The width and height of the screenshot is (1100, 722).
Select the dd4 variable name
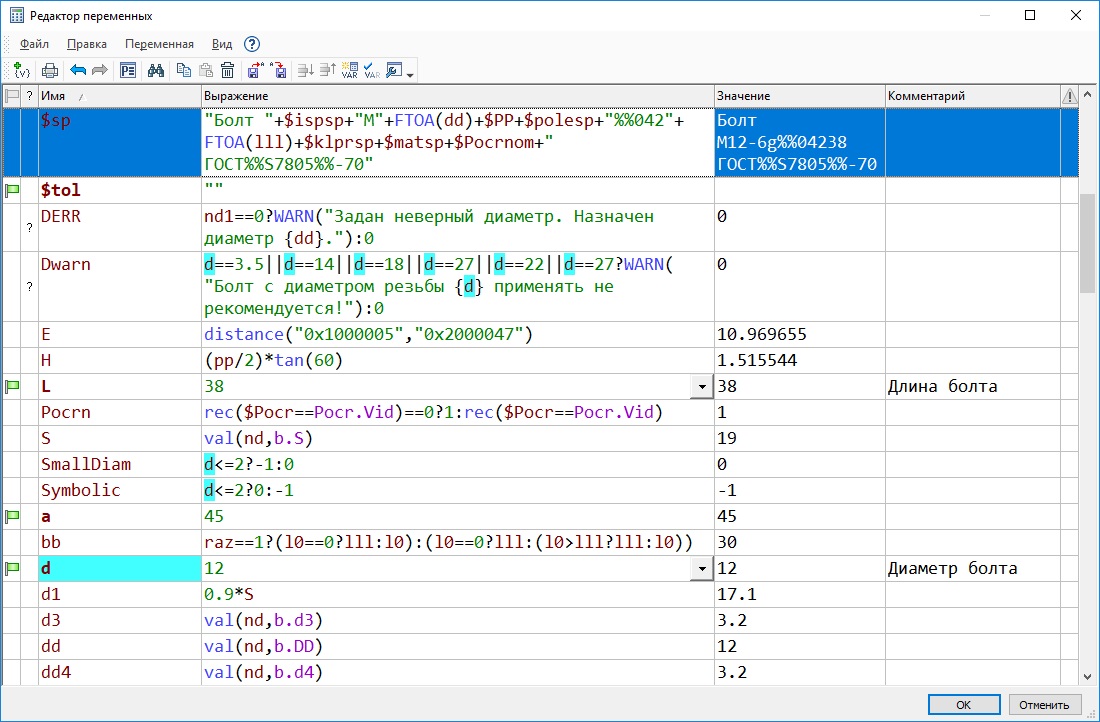(56, 672)
